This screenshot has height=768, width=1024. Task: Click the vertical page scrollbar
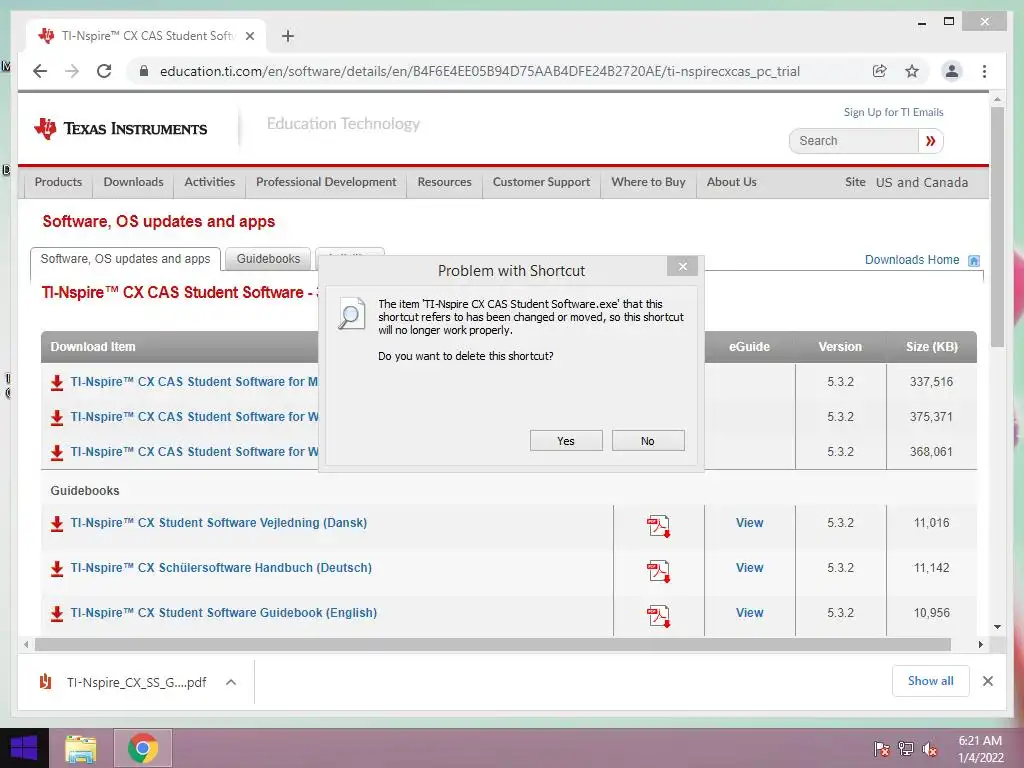pos(997,227)
